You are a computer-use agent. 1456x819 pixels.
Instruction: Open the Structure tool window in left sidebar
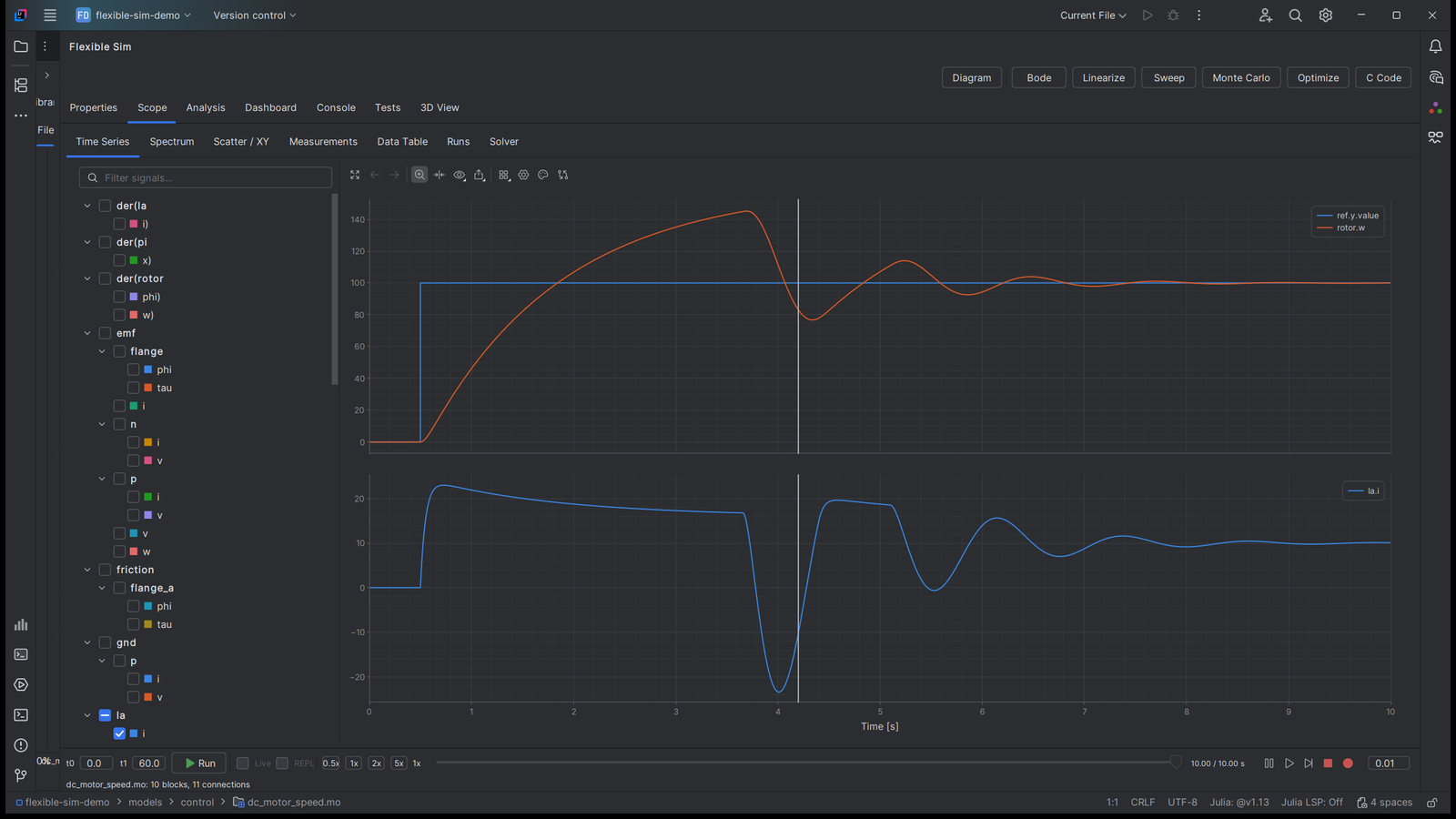point(21,86)
